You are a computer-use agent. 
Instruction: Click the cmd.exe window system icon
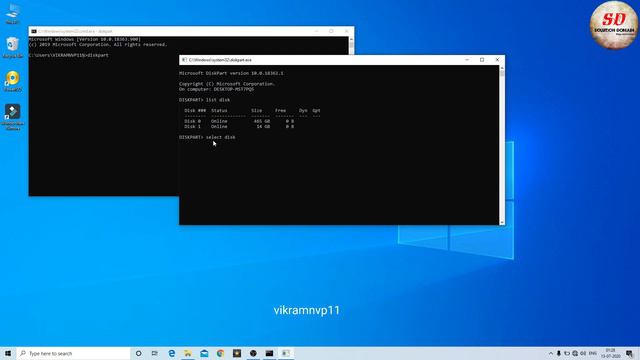34,31
